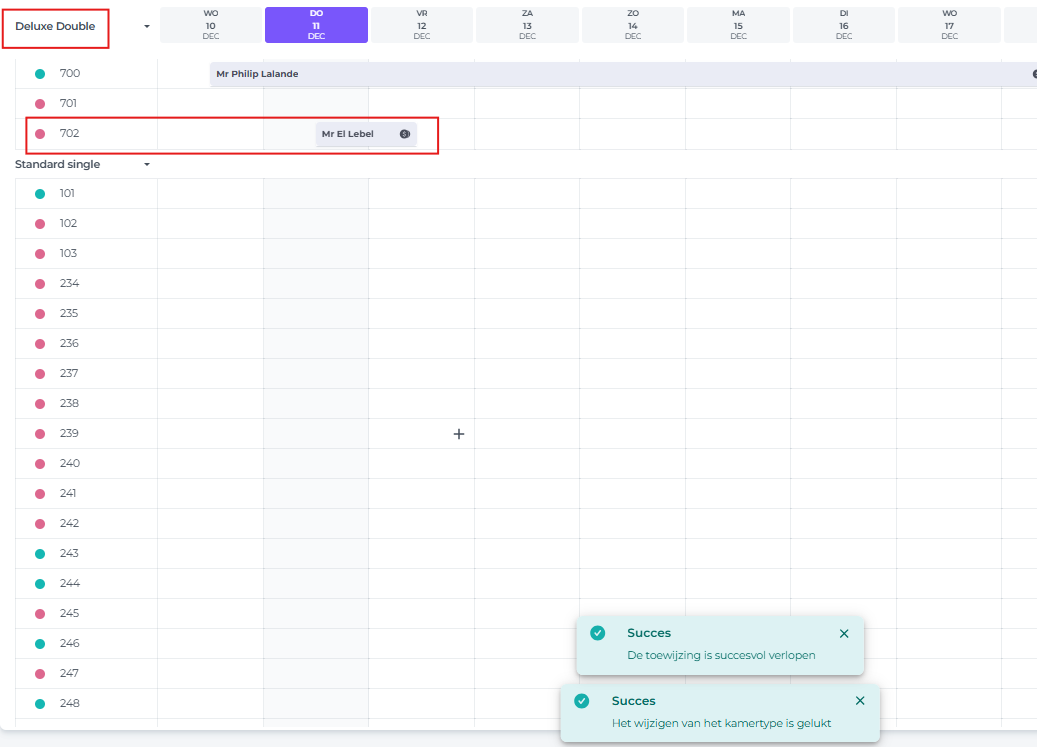Select the highlighted DO 11 DEC date header
This screenshot has height=747, width=1037.
(x=316, y=25)
